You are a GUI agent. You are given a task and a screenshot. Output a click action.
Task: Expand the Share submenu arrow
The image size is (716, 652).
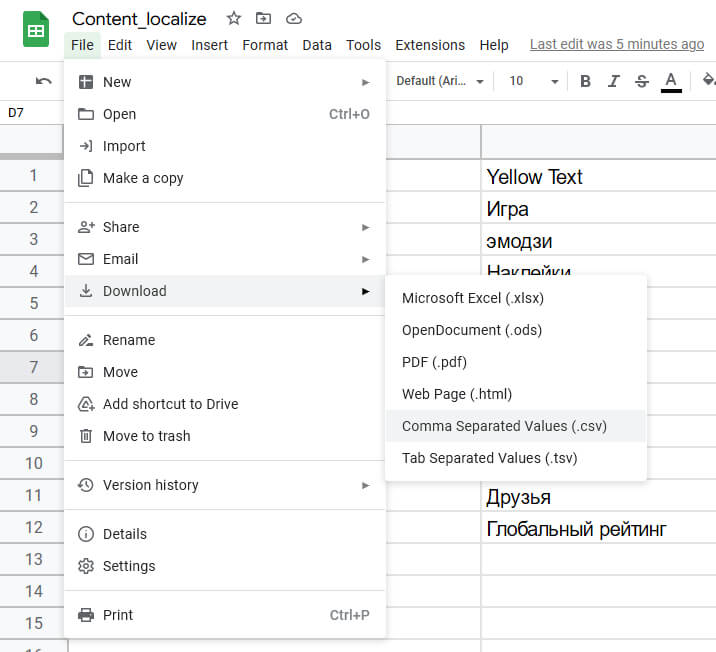coord(365,227)
